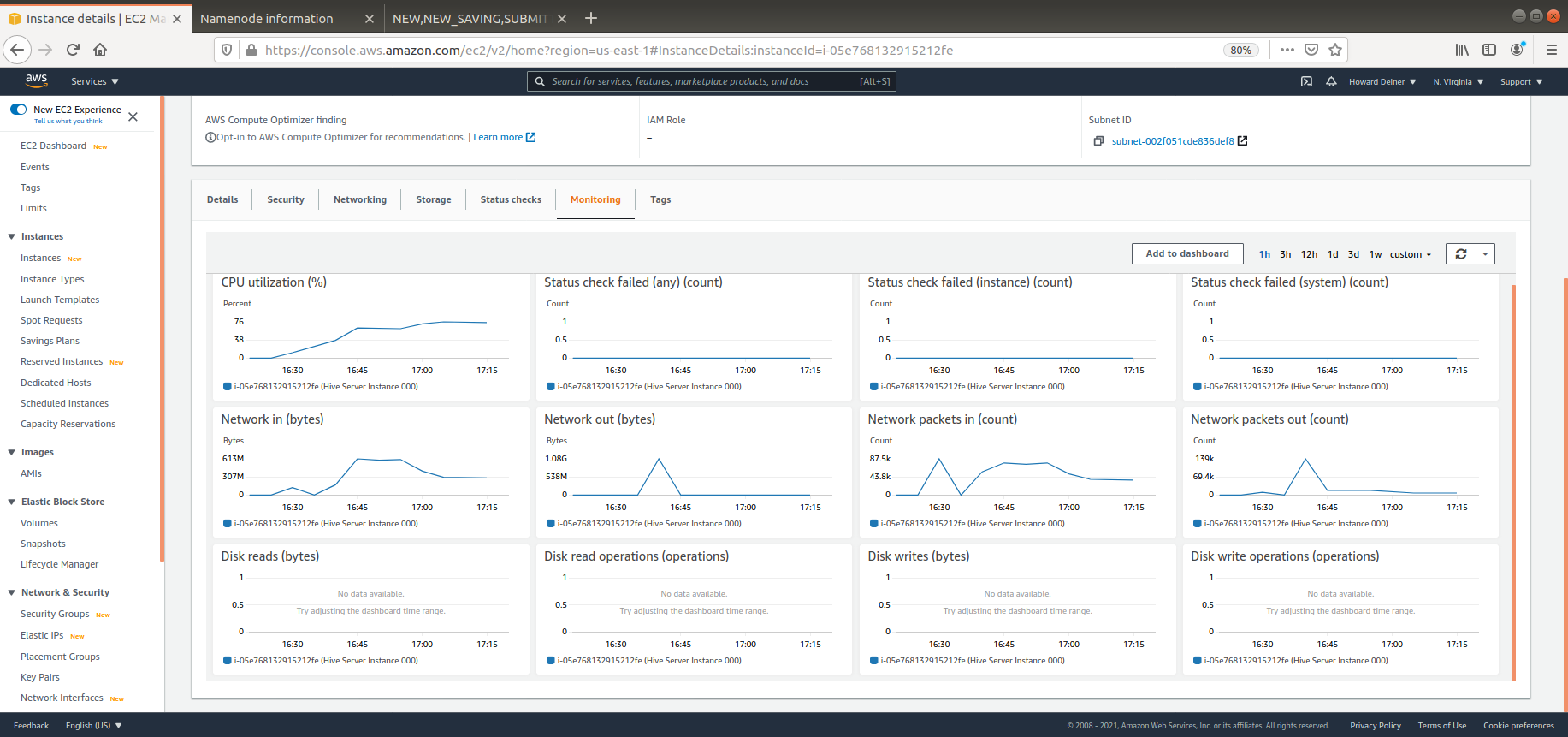Click the padlock site info icon
This screenshot has height=737, width=1568.
click(251, 50)
